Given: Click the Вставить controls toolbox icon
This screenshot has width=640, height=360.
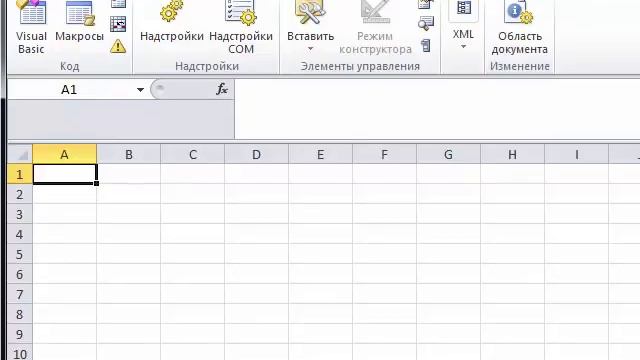Looking at the screenshot, I should pyautogui.click(x=310, y=12).
